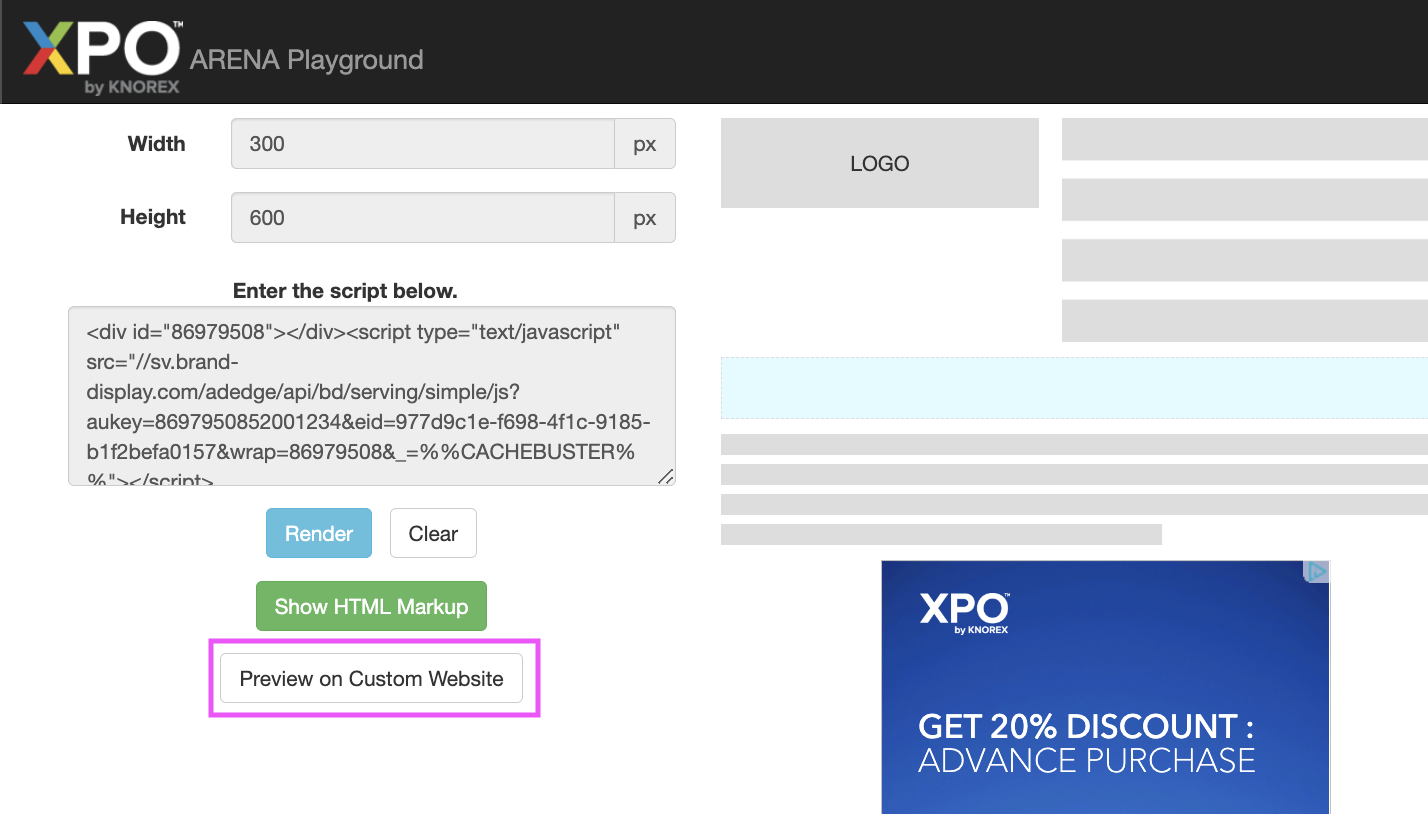The height and width of the screenshot is (814, 1428).
Task: Click the light blue banner placeholder
Action: point(1073,387)
